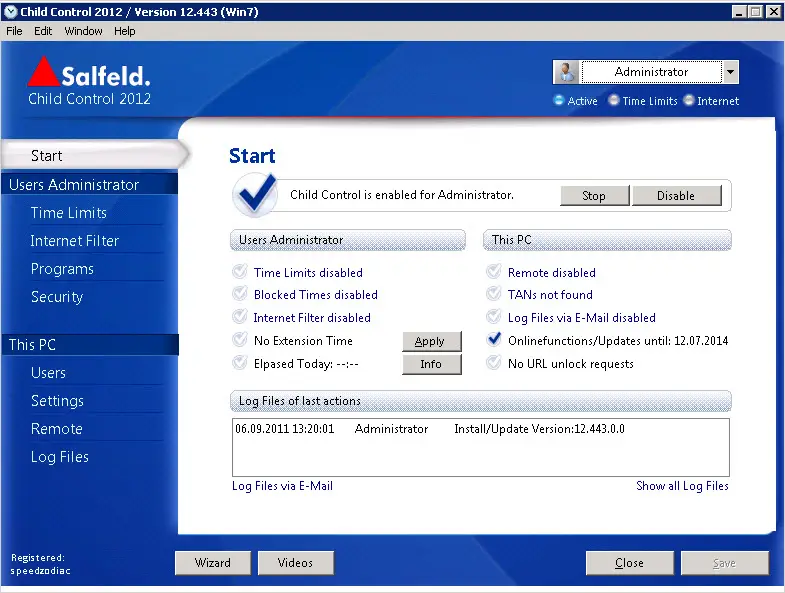The width and height of the screenshot is (785, 593).
Task: Click the TANs not found status icon
Action: pos(494,293)
